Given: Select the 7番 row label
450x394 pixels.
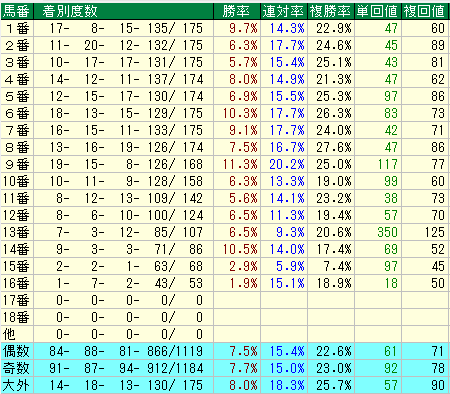Looking at the screenshot, I should coord(17,131).
